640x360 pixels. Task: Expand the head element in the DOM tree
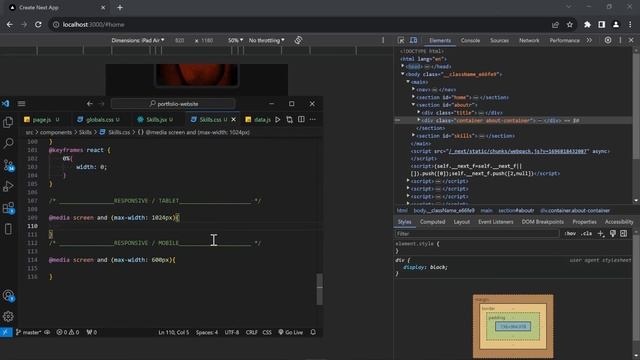pos(402,66)
